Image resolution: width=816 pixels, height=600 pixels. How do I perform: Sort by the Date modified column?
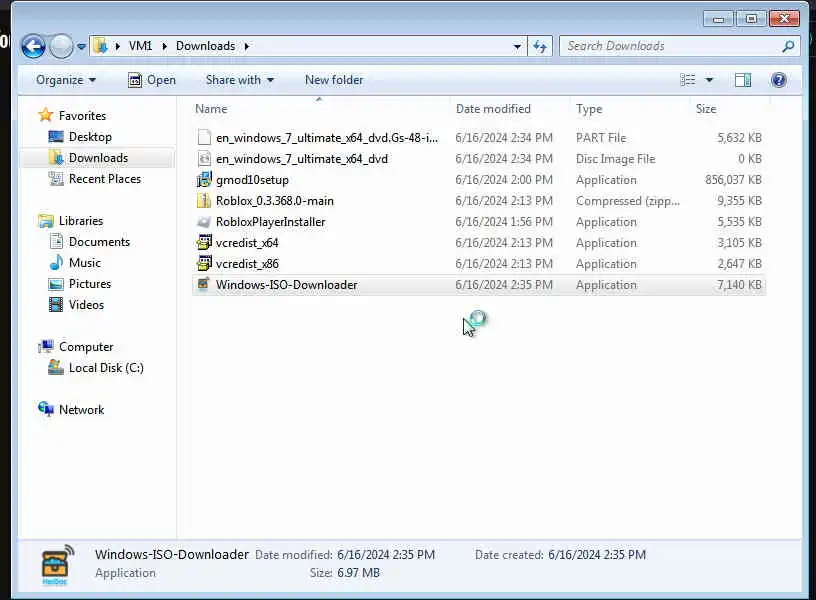click(x=493, y=109)
